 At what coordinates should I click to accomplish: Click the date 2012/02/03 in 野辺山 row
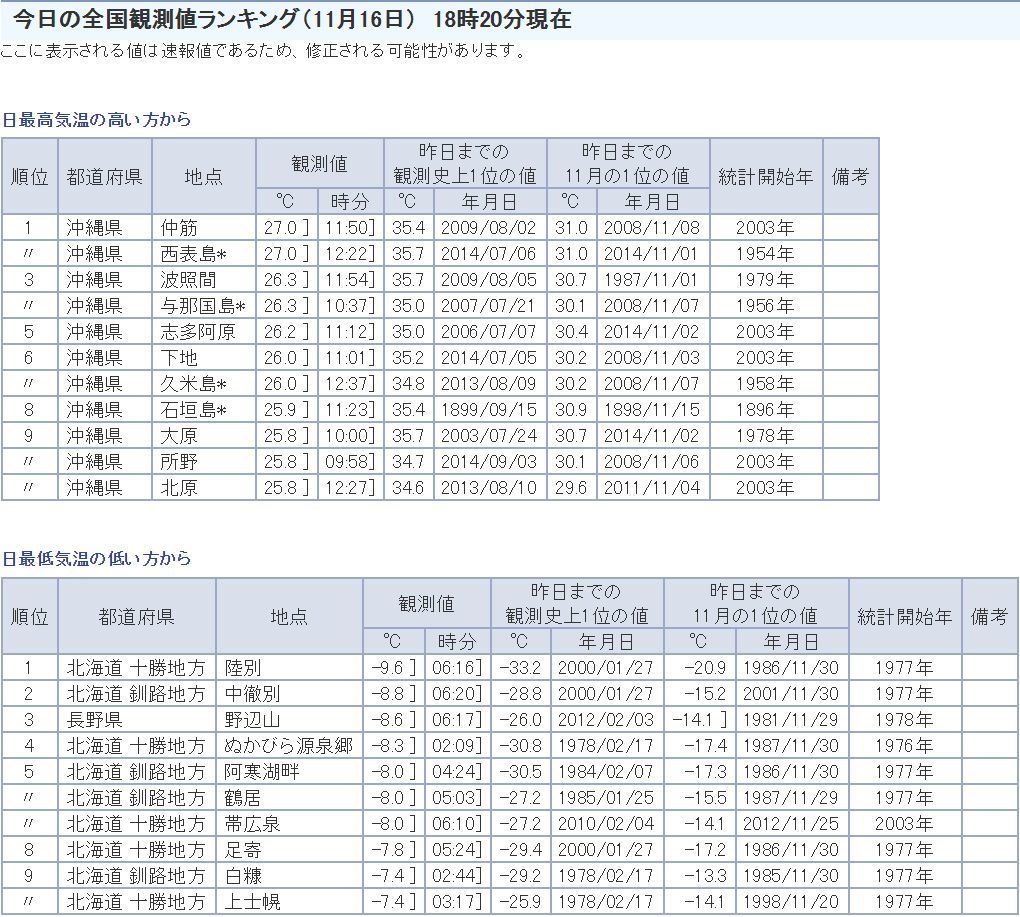coord(606,720)
